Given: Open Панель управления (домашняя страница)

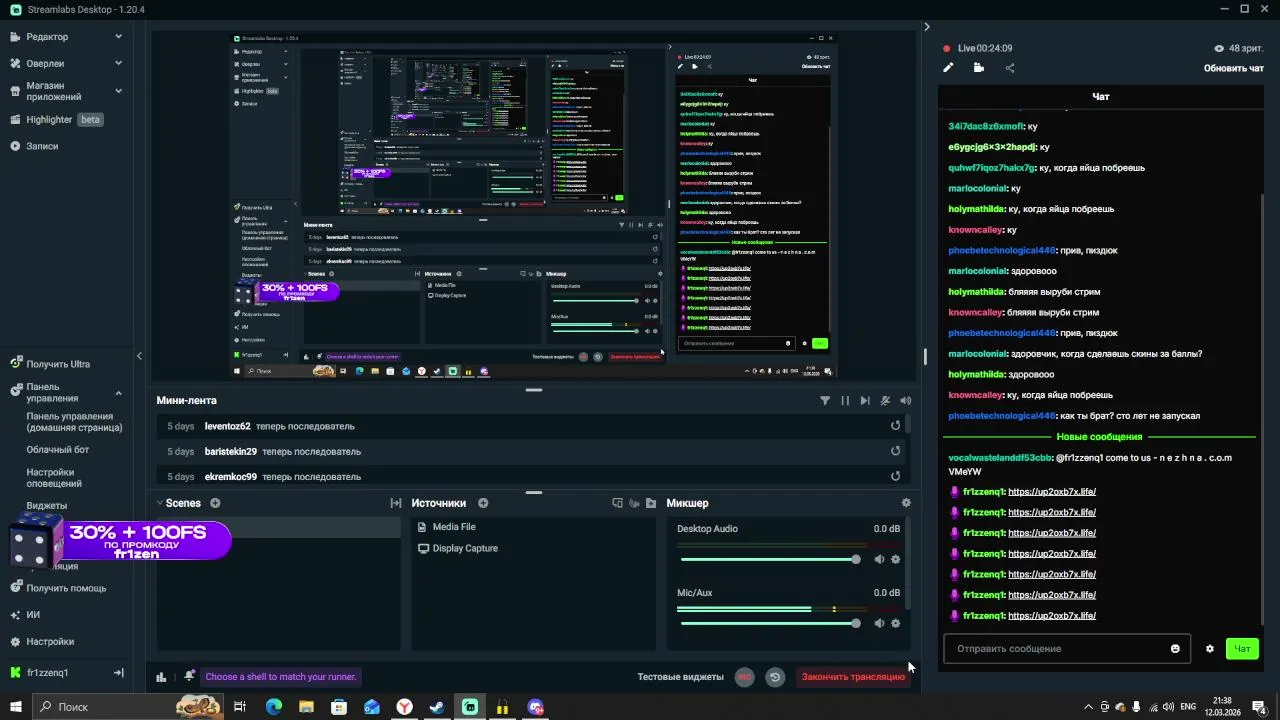Looking at the screenshot, I should click(x=74, y=422).
